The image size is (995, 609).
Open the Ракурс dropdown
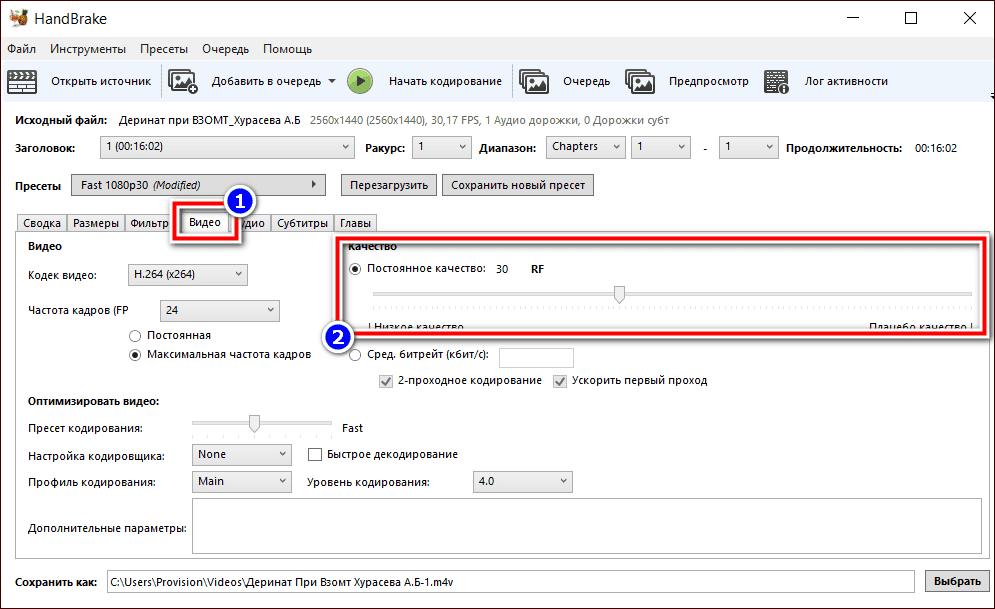tap(442, 147)
